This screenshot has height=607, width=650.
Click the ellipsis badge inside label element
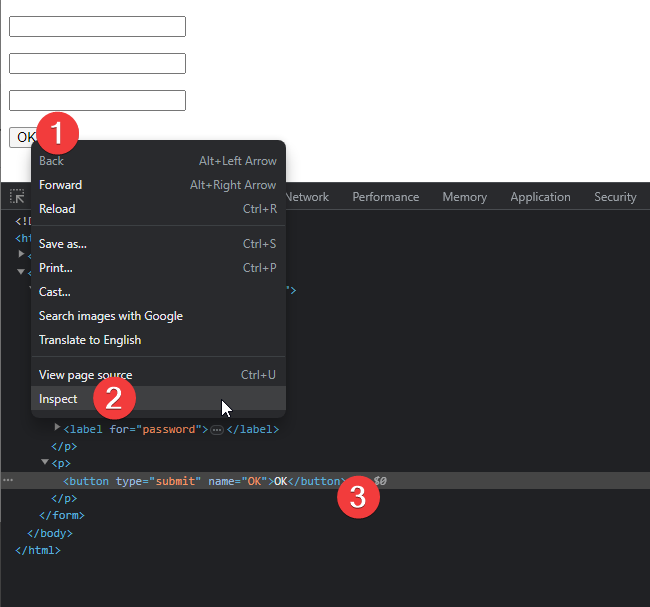click(x=216, y=429)
